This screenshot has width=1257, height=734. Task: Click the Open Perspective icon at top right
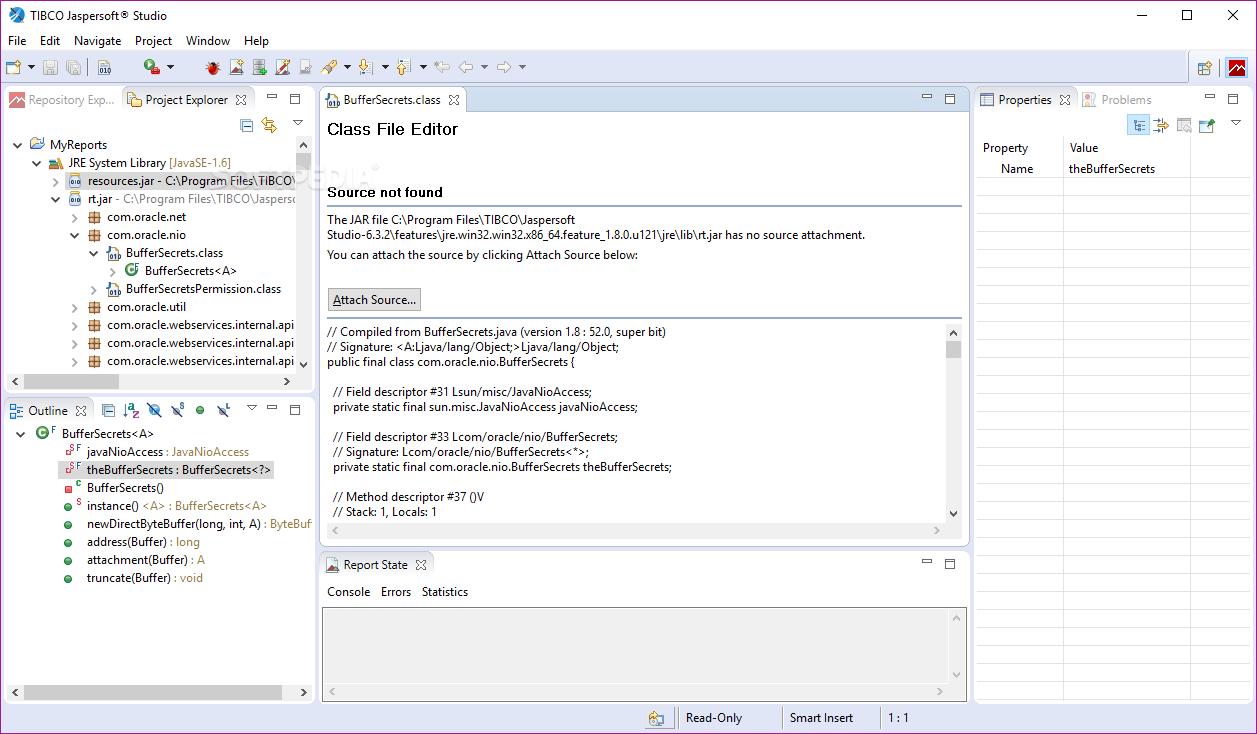pyautogui.click(x=1205, y=68)
